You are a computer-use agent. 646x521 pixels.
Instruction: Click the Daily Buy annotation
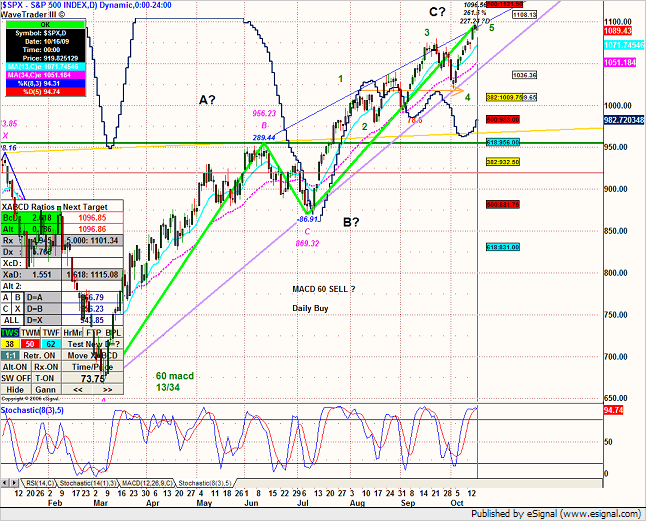point(310,308)
